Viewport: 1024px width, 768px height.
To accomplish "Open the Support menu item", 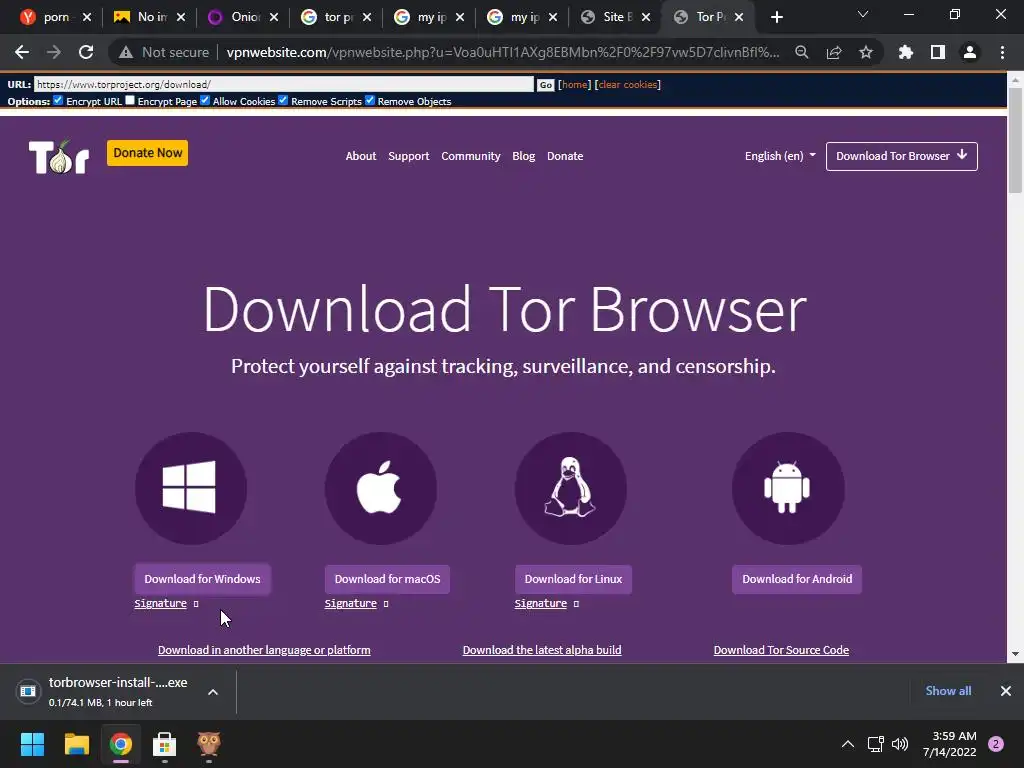I will pos(409,156).
